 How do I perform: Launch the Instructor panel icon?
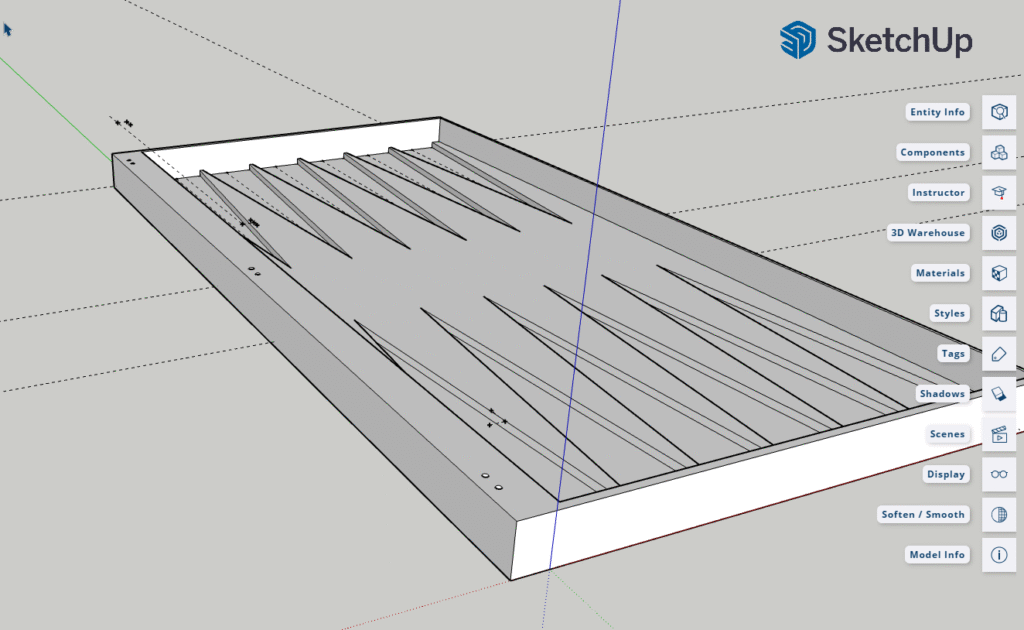998,192
